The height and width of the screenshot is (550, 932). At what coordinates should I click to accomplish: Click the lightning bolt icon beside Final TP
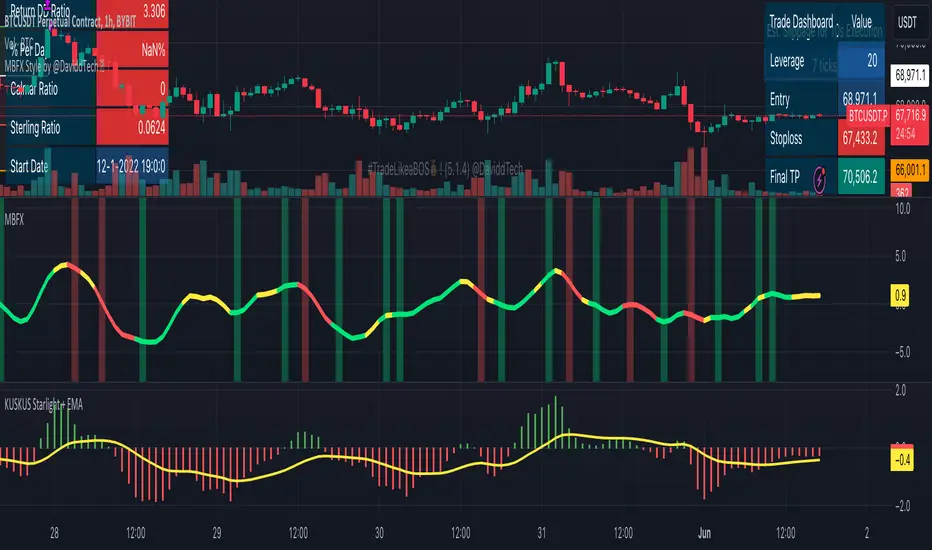coord(820,178)
